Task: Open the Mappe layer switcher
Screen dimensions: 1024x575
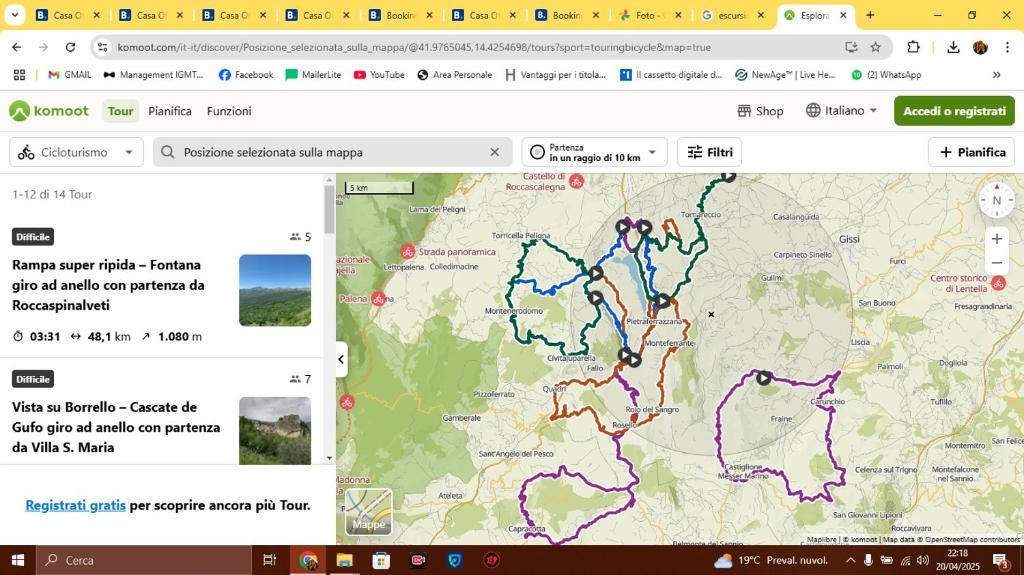Action: click(x=368, y=511)
